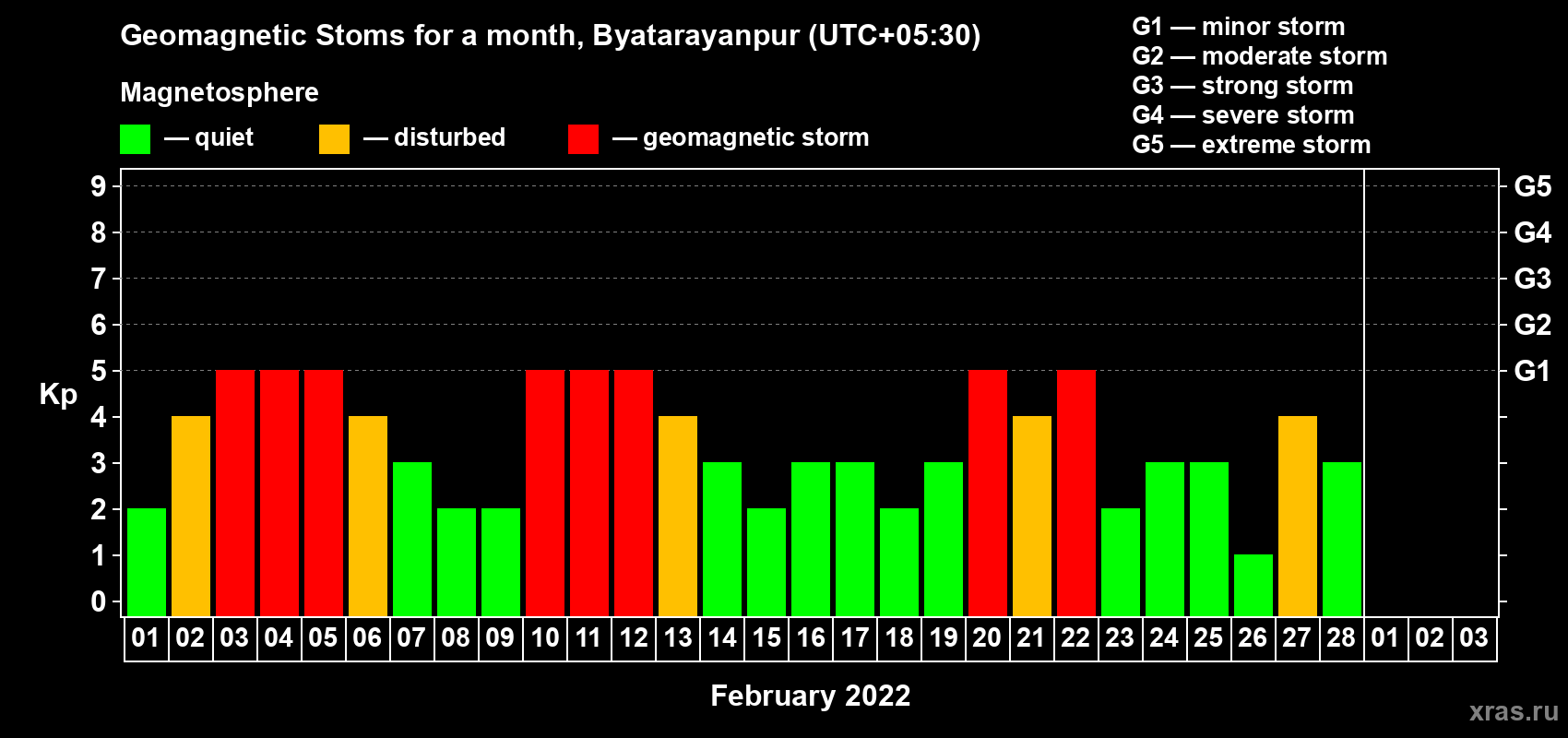The width and height of the screenshot is (1568, 738).
Task: Select the red bar for February 22
Action: tap(1076, 493)
